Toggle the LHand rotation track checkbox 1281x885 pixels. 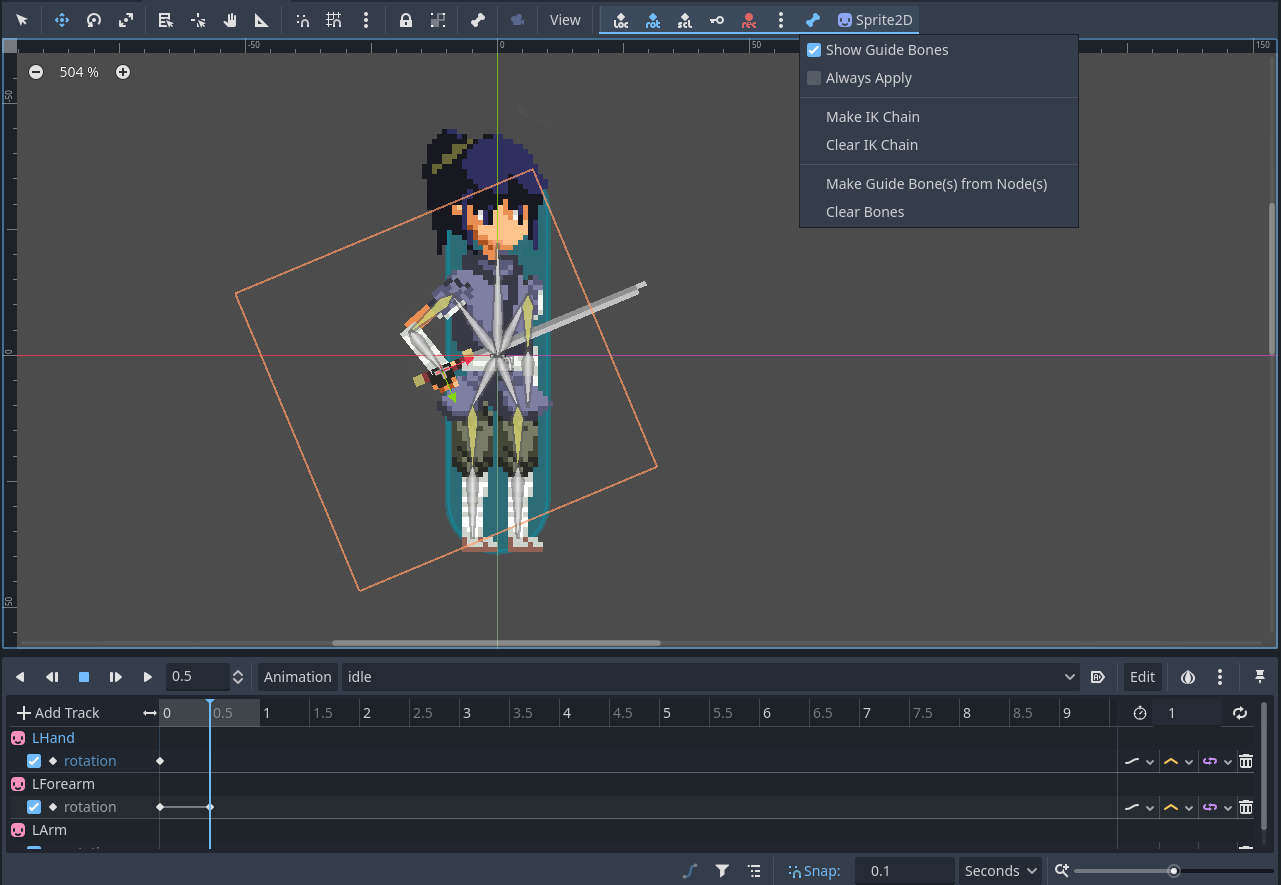click(33, 760)
